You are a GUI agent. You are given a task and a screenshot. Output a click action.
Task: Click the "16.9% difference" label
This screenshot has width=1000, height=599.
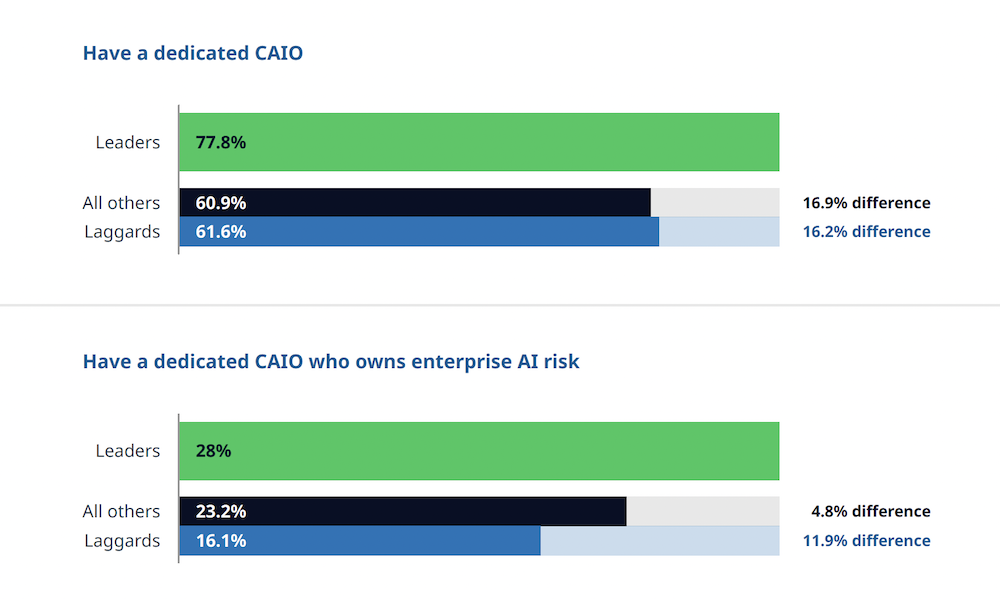pyautogui.click(x=866, y=203)
